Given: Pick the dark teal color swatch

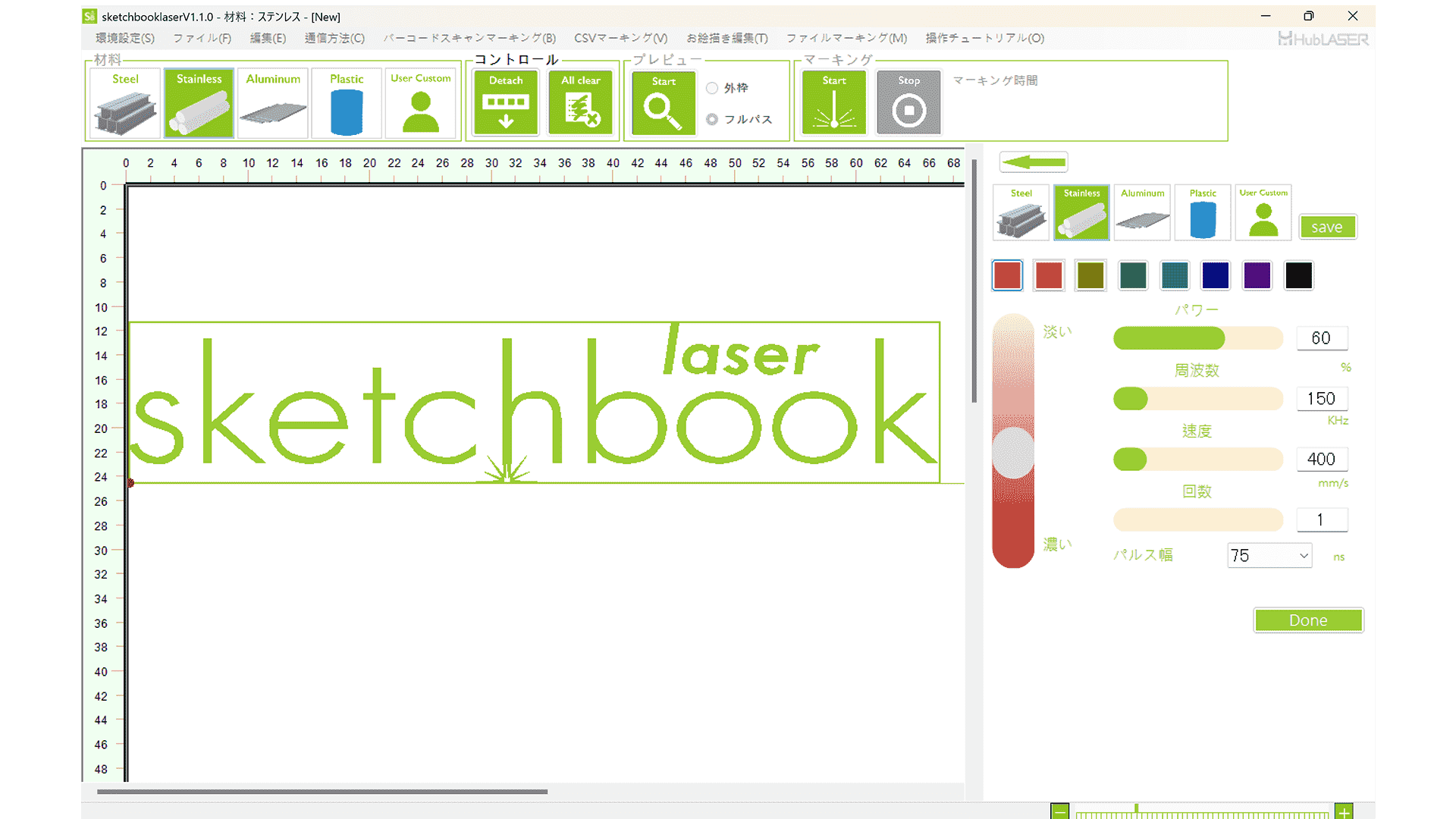Looking at the screenshot, I should point(1133,275).
